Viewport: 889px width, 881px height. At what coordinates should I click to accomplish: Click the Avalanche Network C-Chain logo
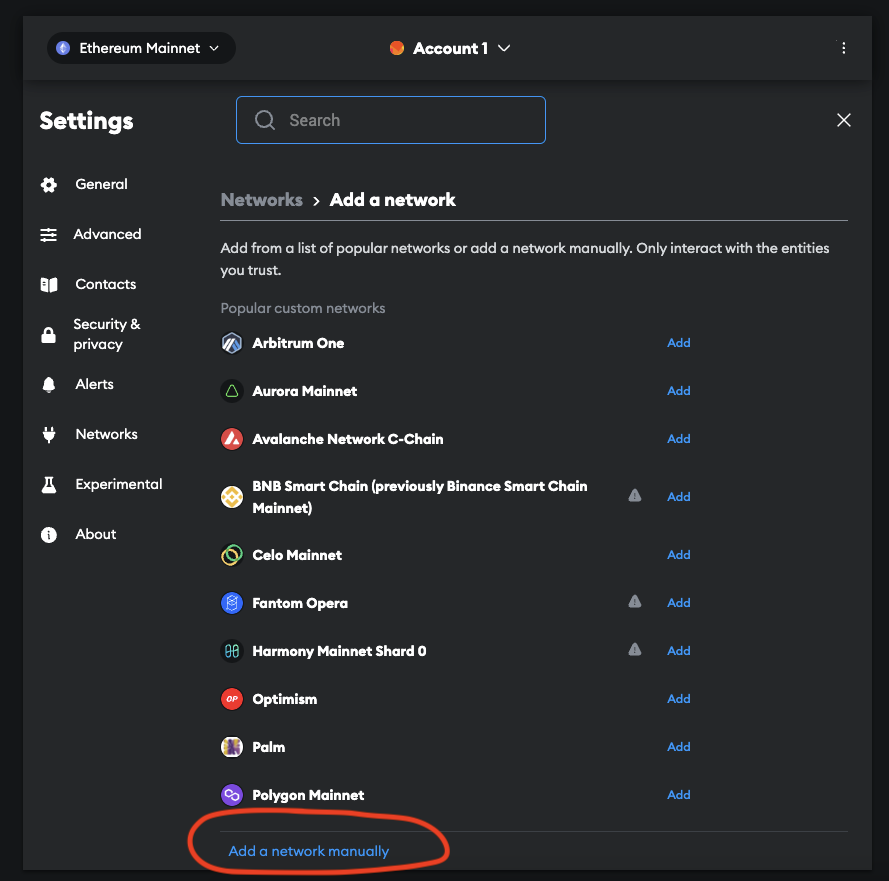[231, 438]
